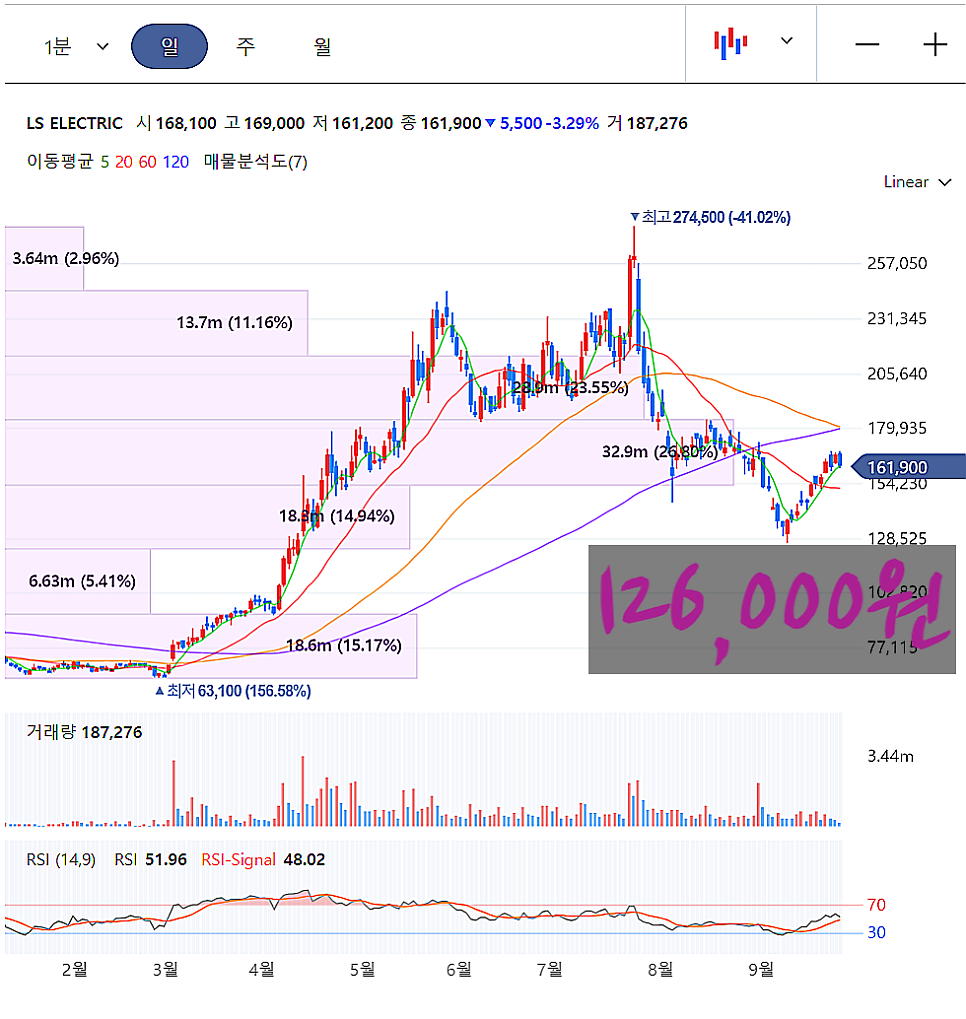This screenshot has height=1019, width=966.
Task: Click the 거래량 187,276 volume label
Action: pyautogui.click(x=84, y=732)
